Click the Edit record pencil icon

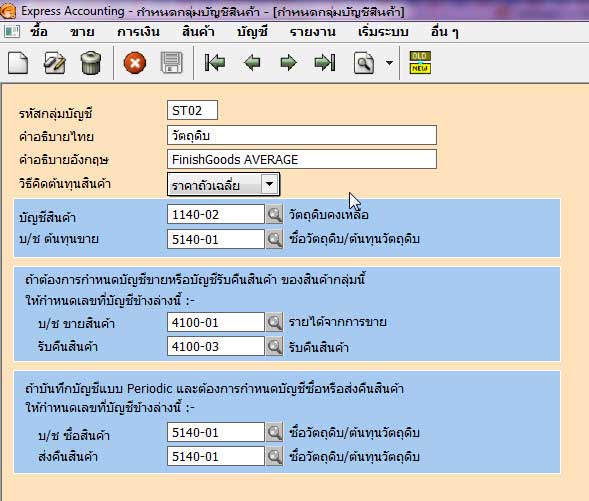54,63
